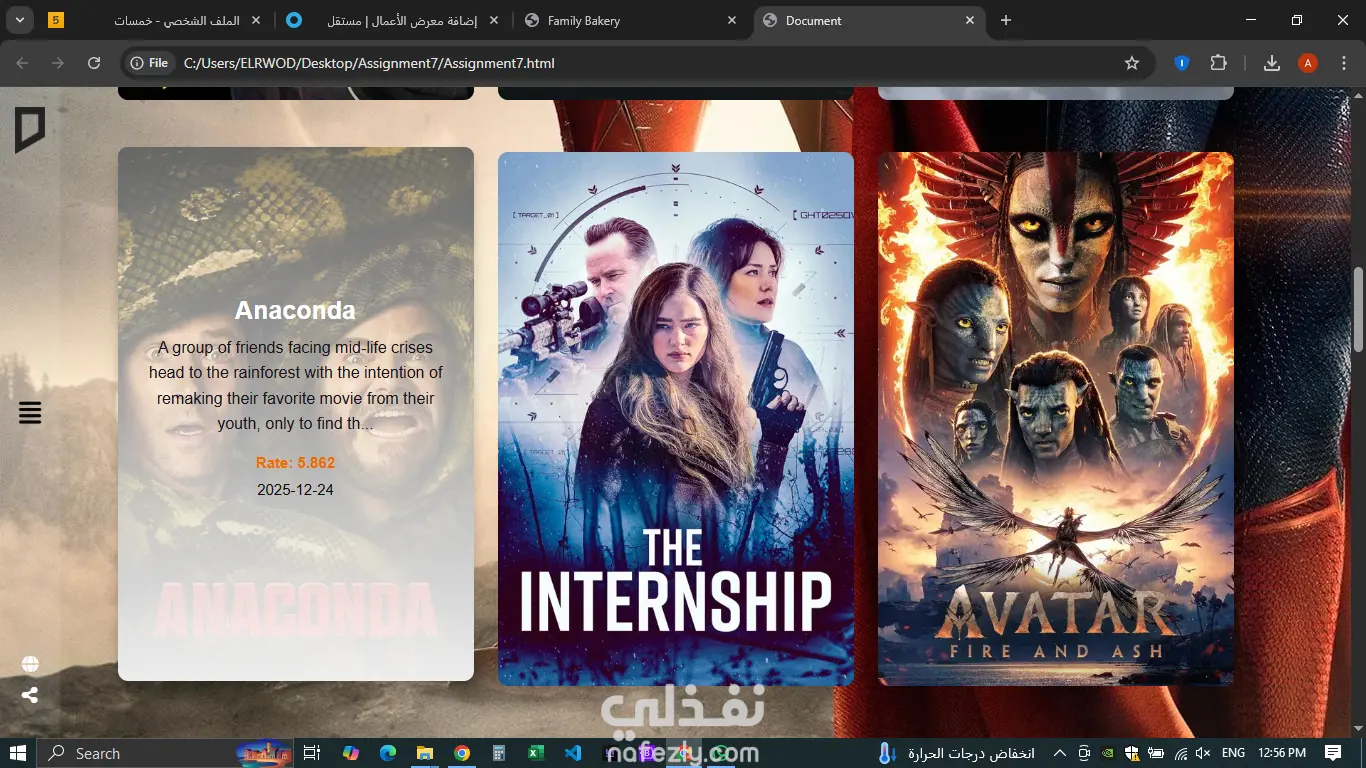Open a new browser tab
This screenshot has height=768, width=1366.
(1006, 20)
